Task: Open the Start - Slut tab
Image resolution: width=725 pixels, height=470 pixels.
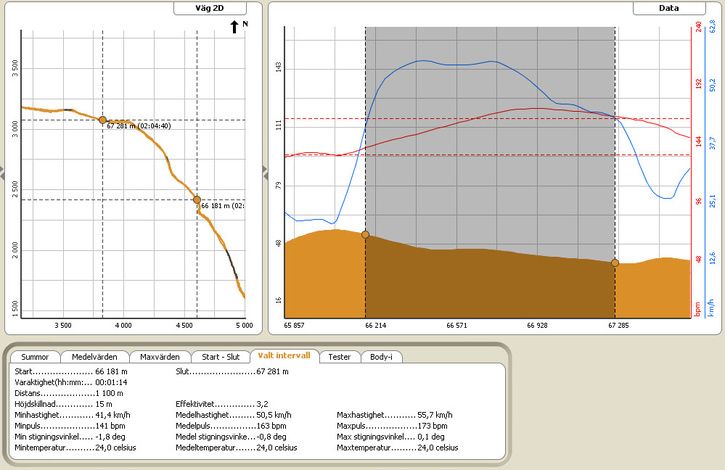Action: [221, 357]
